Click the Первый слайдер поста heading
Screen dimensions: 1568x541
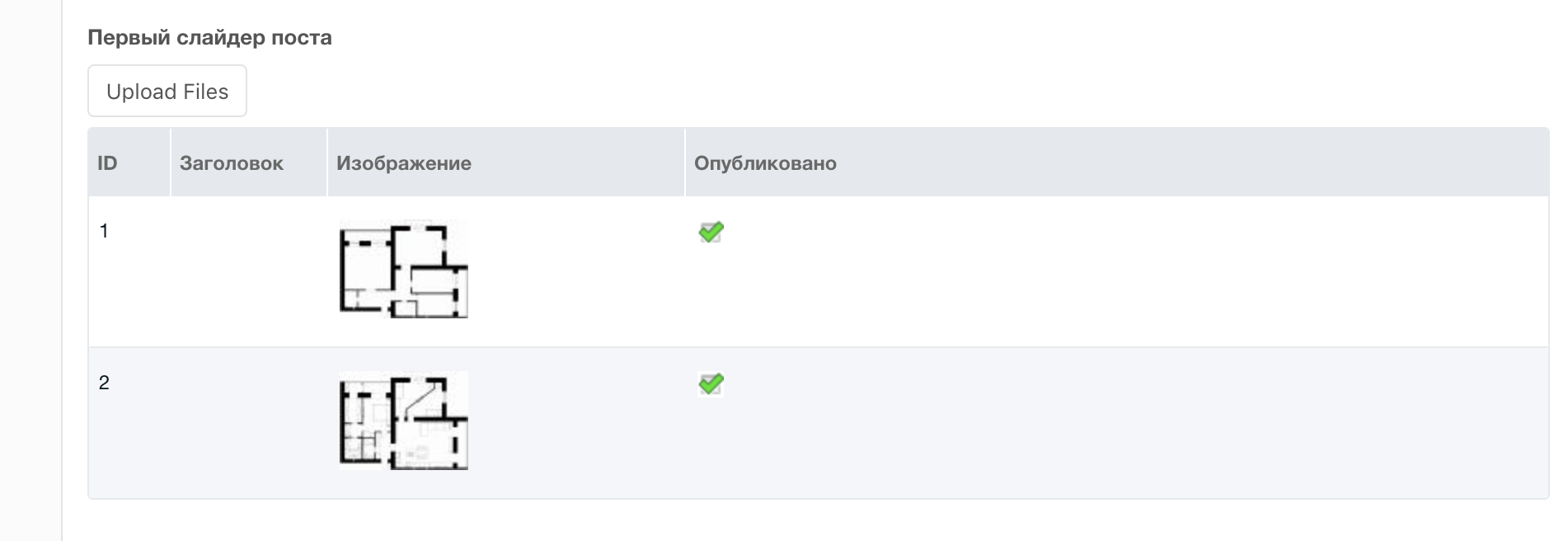(x=209, y=38)
